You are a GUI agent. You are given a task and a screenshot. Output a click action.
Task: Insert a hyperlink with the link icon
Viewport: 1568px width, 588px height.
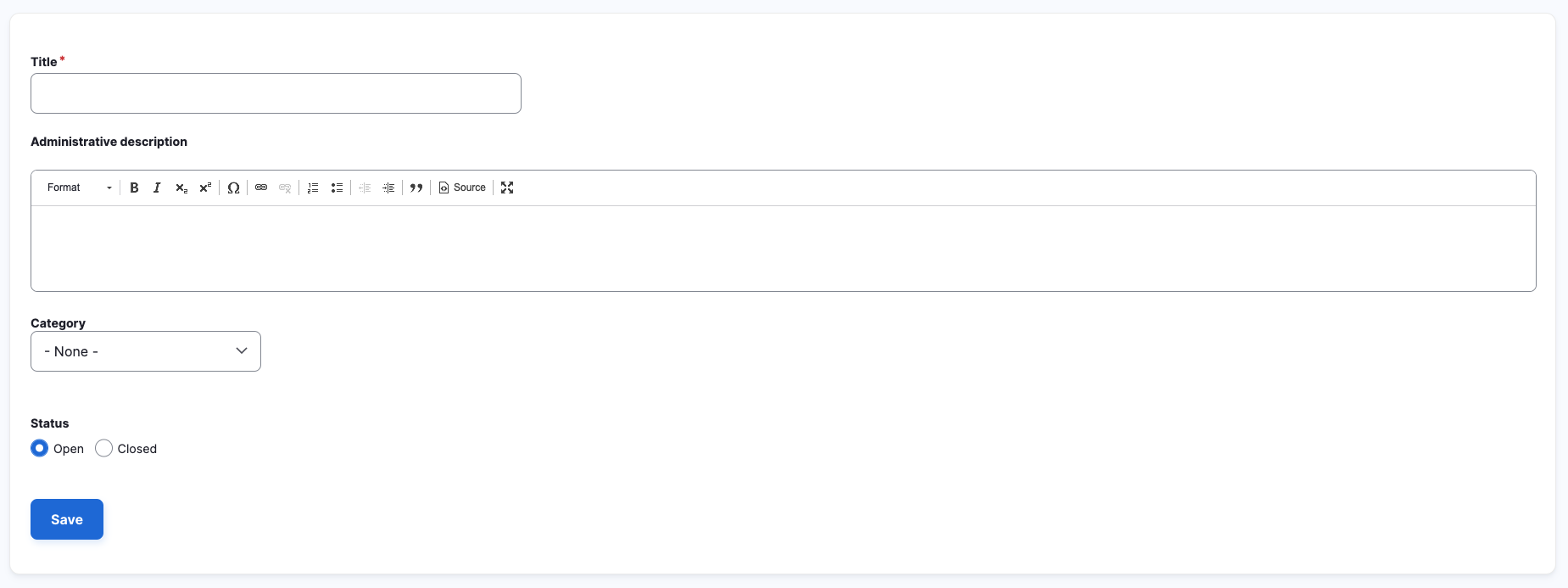click(261, 188)
